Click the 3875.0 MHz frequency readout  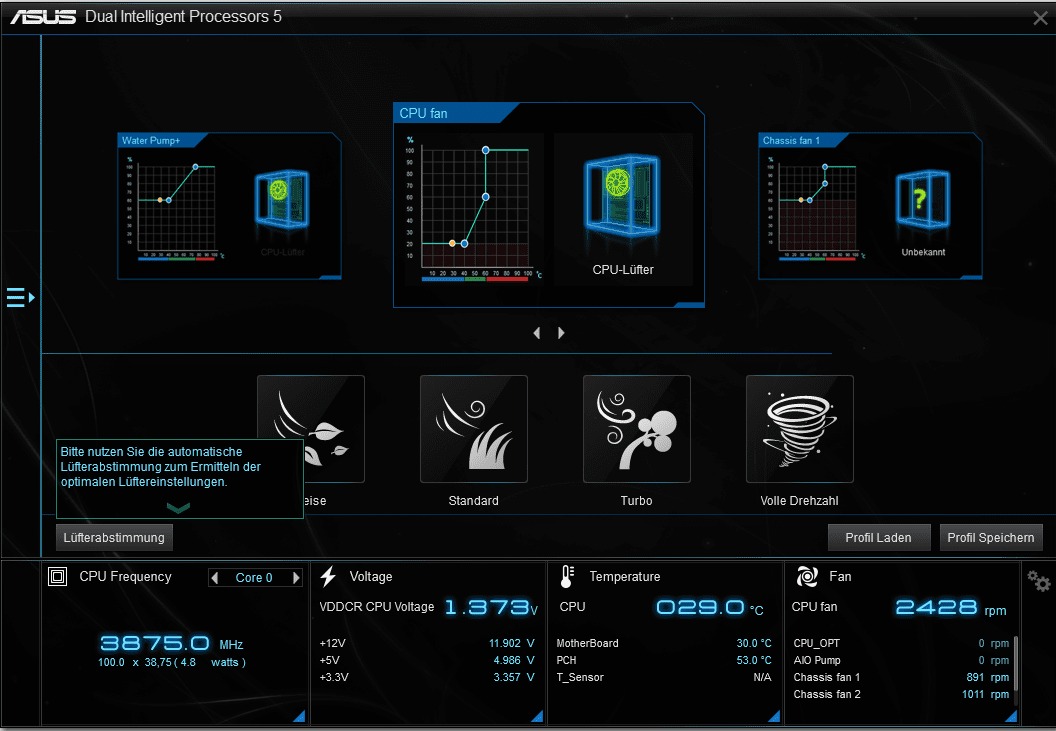pyautogui.click(x=172, y=643)
